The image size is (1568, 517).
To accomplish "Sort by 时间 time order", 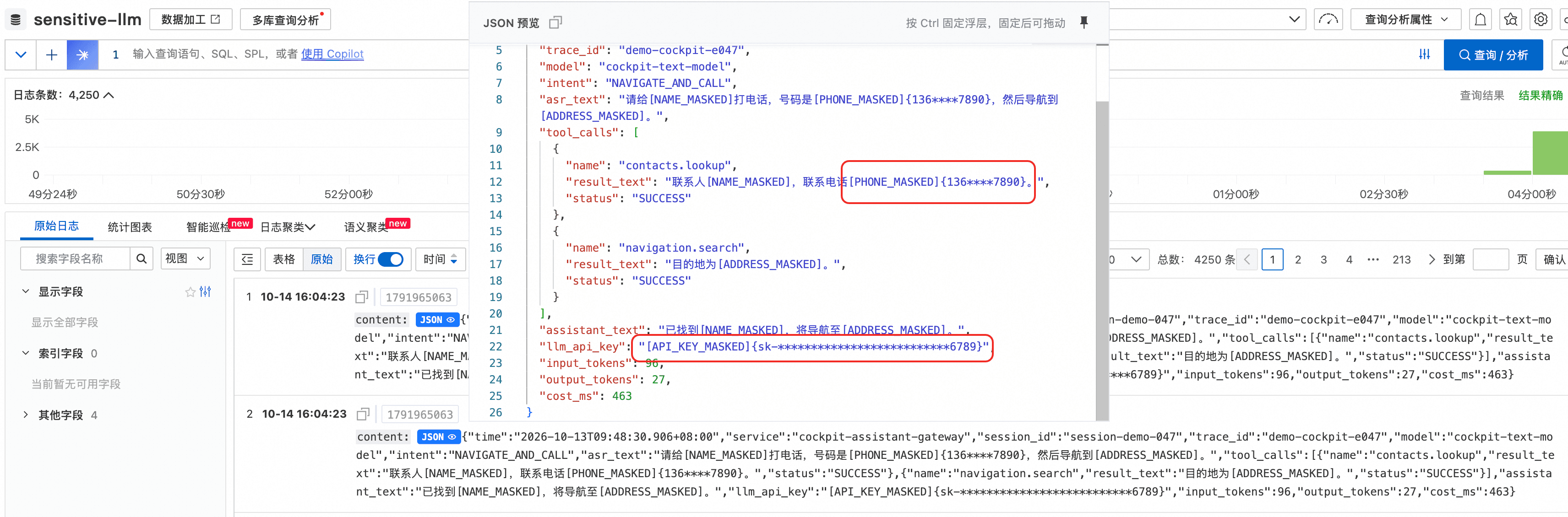I will 441,260.
